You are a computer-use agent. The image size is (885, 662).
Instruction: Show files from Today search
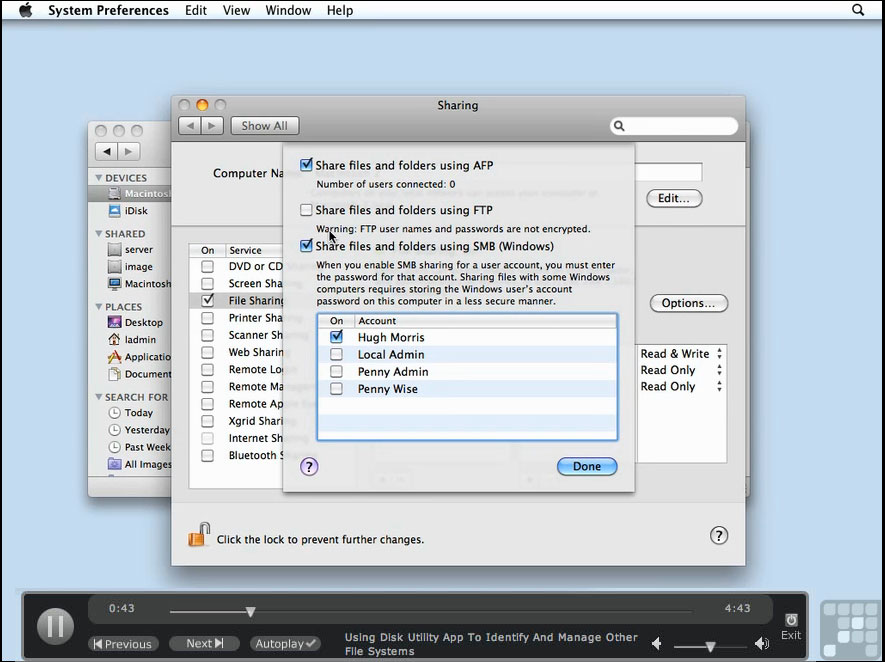pos(131,413)
